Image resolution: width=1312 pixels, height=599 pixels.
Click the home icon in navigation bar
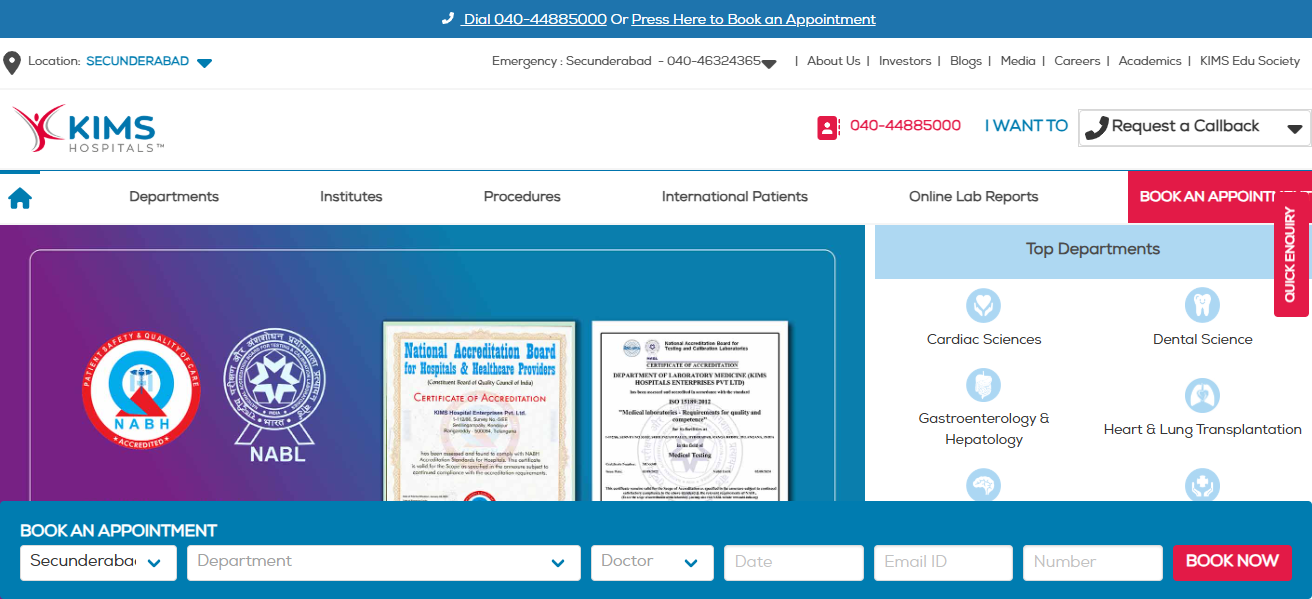click(x=20, y=198)
